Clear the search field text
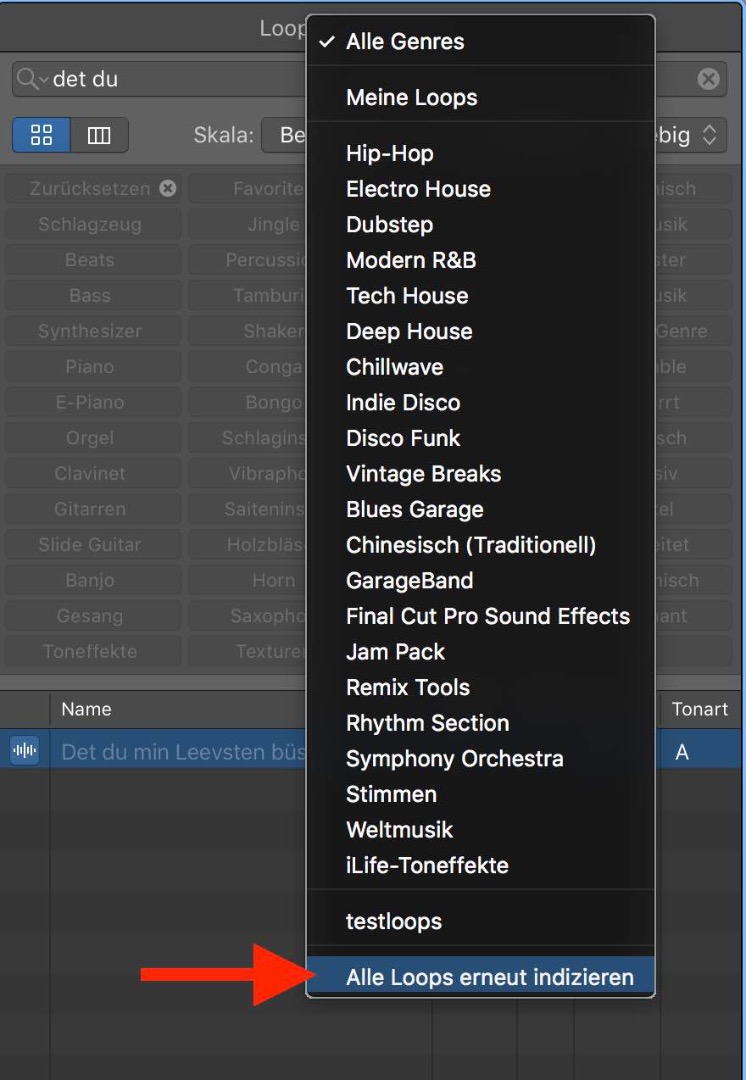Image resolution: width=746 pixels, height=1080 pixels. tap(708, 79)
